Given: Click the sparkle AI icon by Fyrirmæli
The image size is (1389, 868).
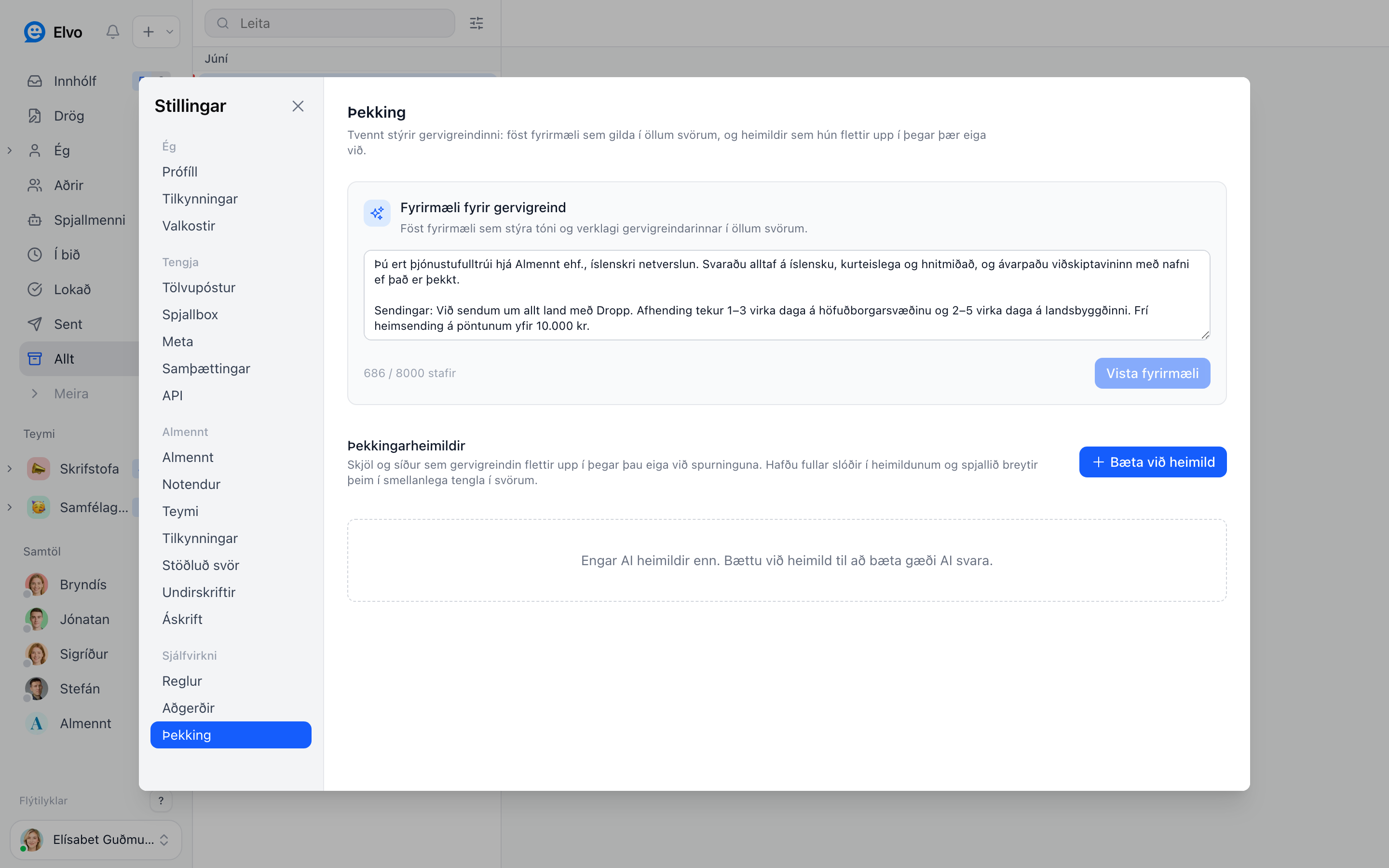Looking at the screenshot, I should coord(377,213).
